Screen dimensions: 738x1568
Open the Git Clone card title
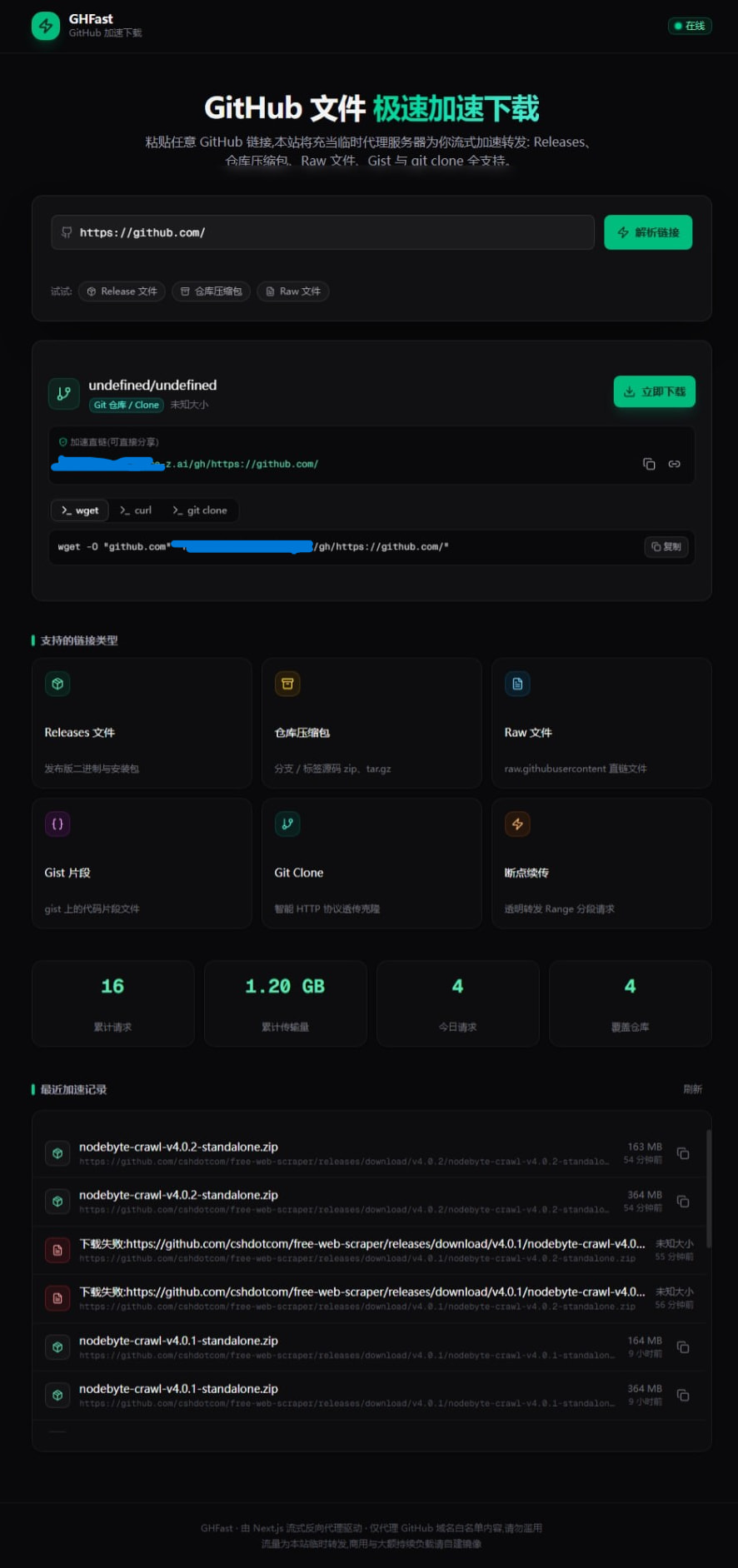click(x=299, y=873)
